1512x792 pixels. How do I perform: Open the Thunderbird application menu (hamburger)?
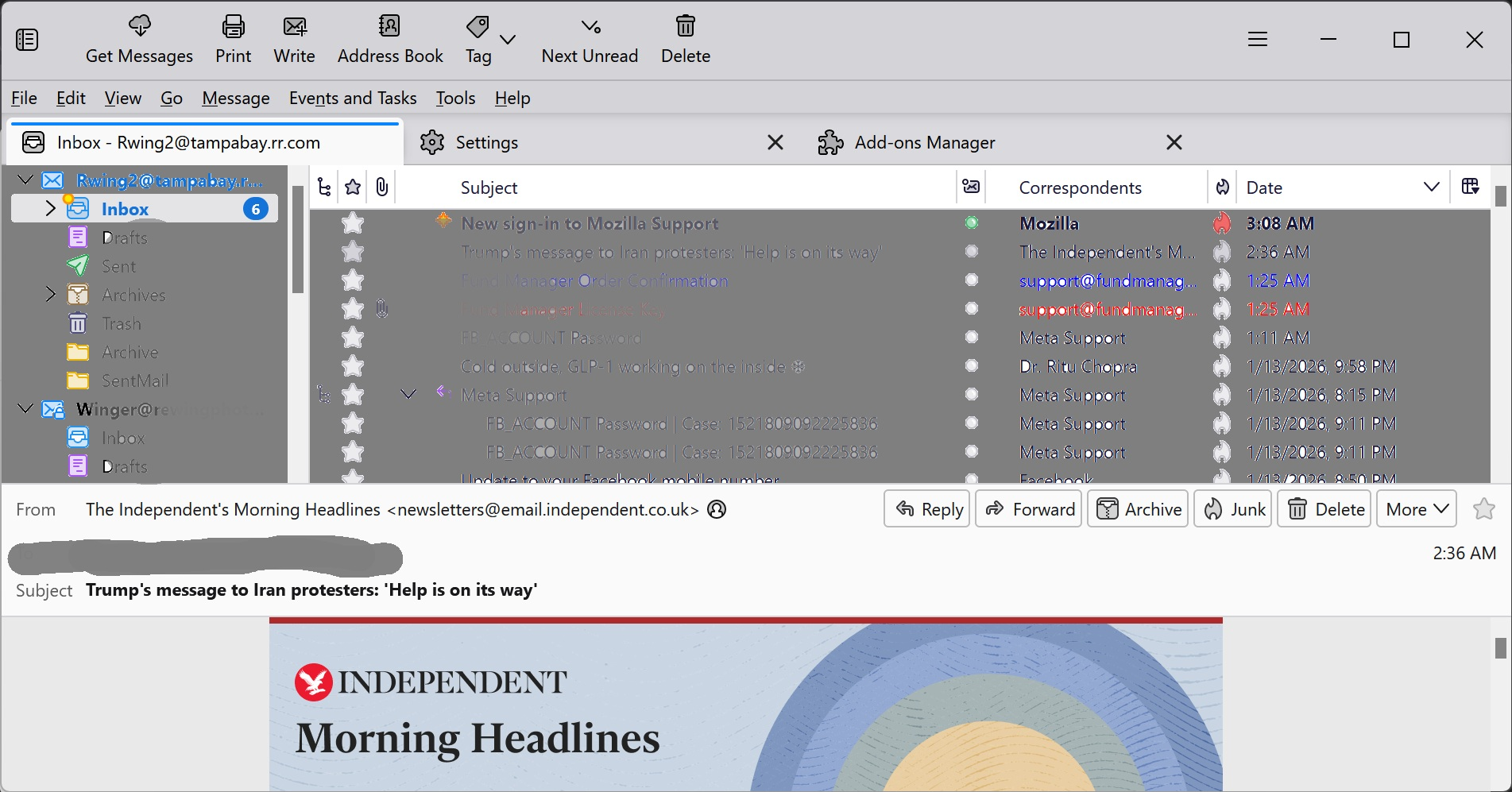click(1257, 40)
